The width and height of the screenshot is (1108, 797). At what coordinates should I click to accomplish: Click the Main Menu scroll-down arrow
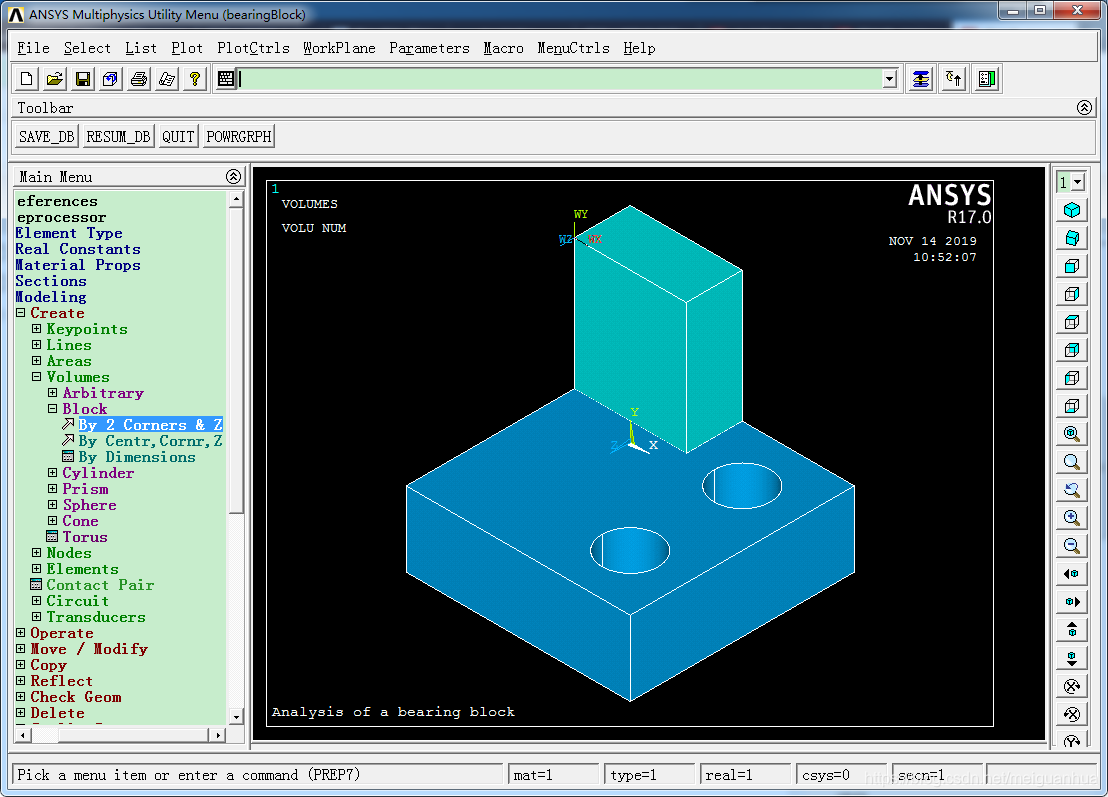(x=236, y=716)
